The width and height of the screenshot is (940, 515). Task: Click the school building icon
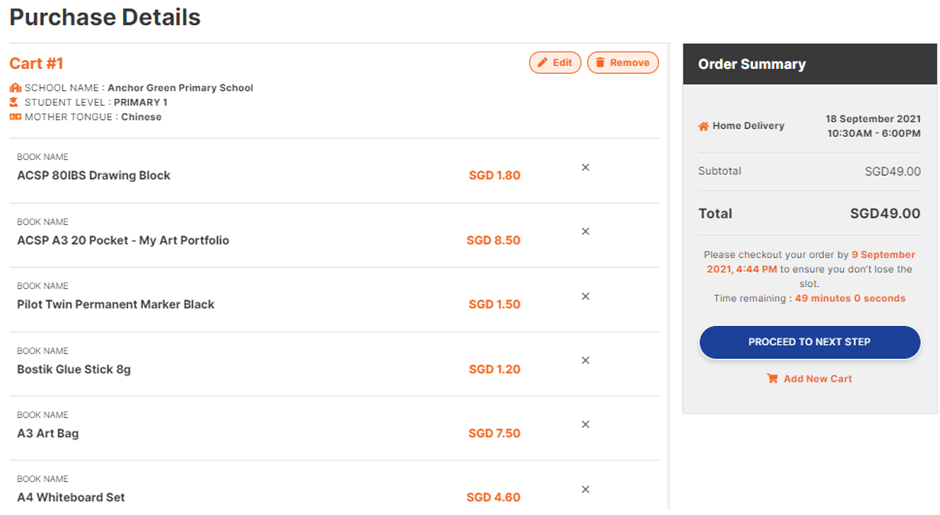15,88
